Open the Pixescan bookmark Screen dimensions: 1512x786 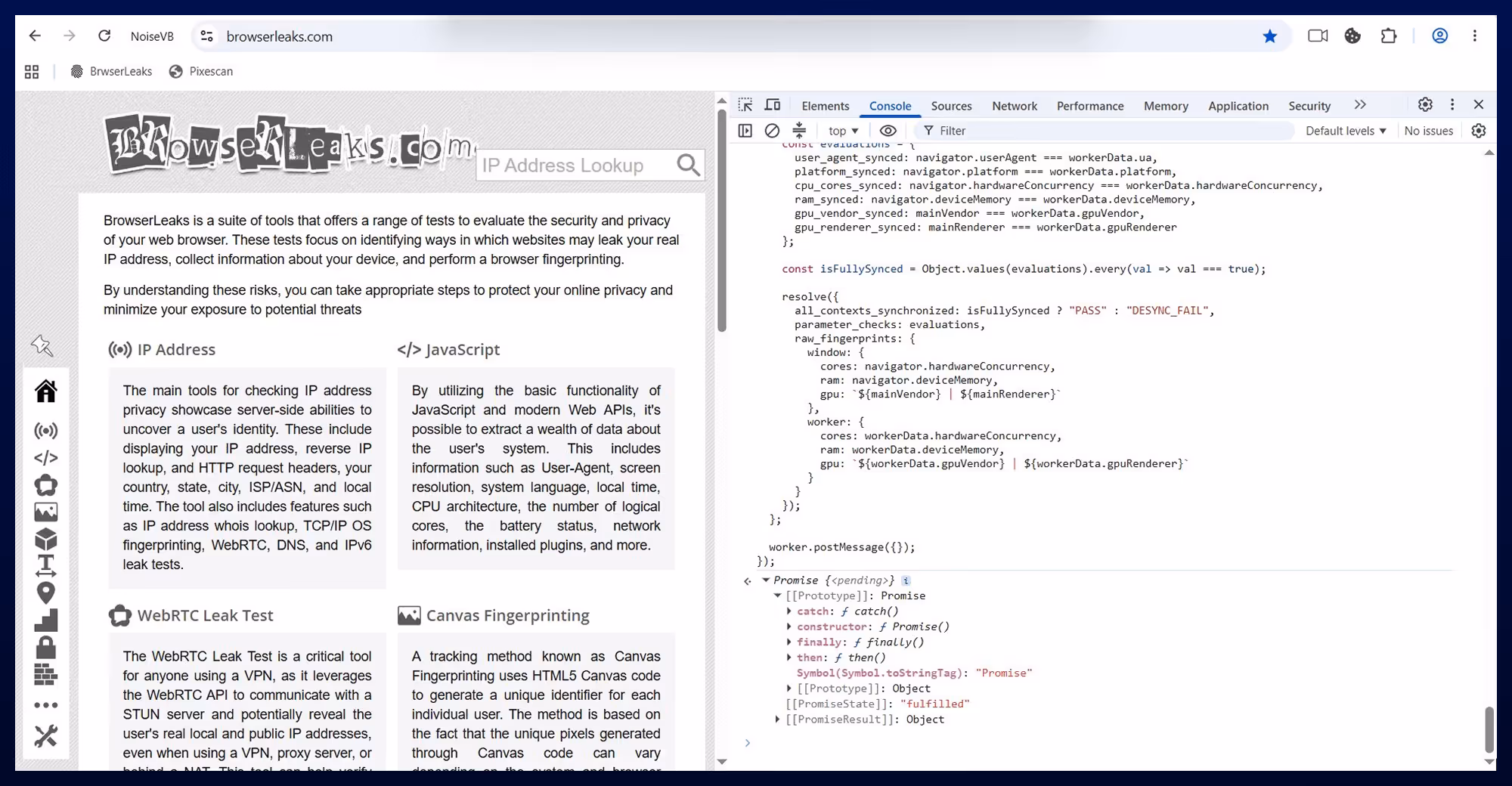(201, 72)
